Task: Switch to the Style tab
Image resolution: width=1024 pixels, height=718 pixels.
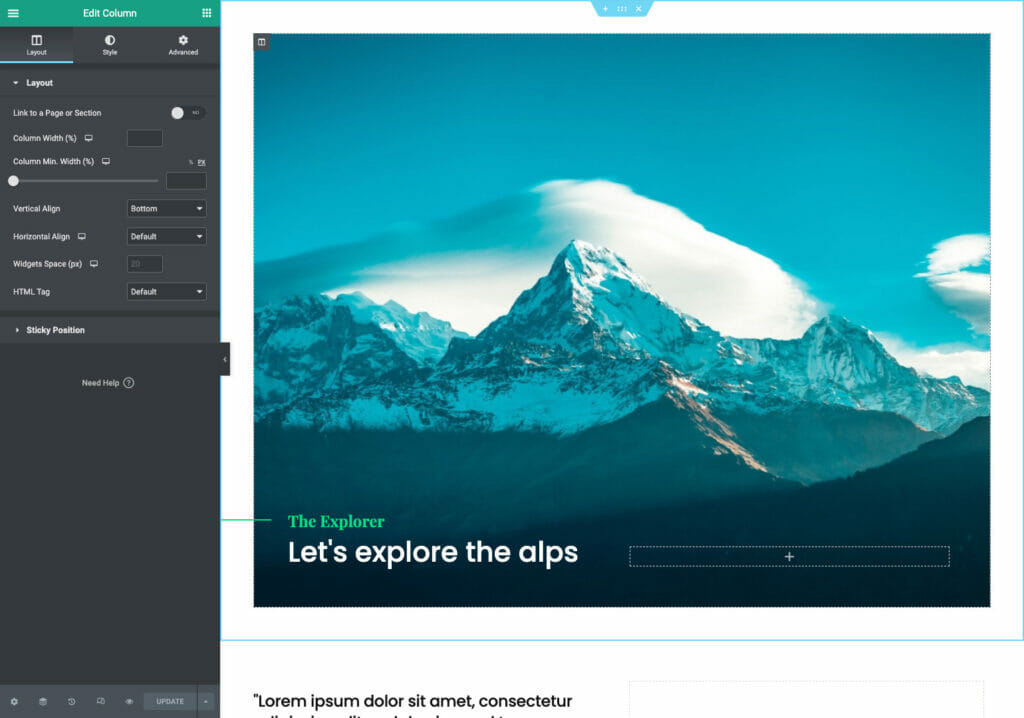Action: click(110, 45)
